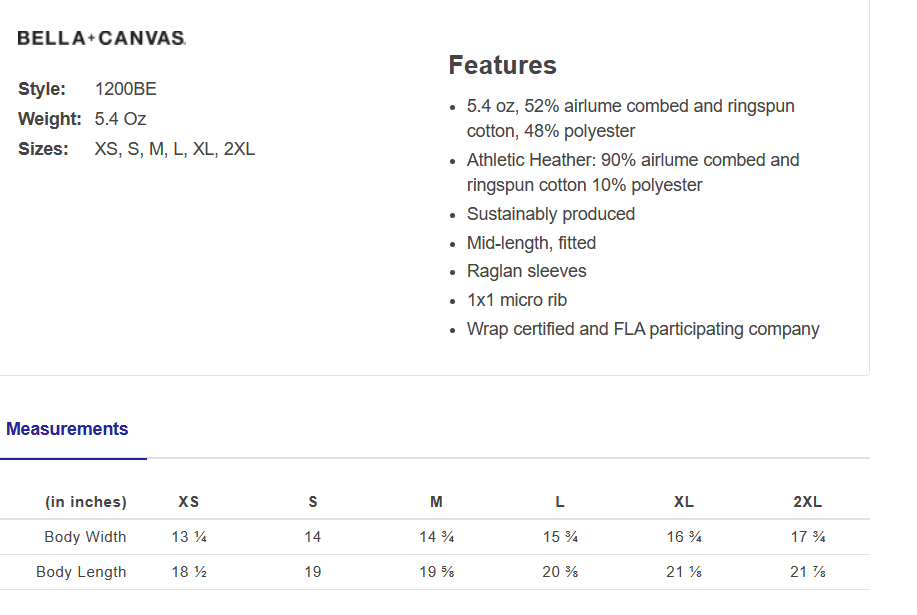
Task: Click the sizes list XS through 2XL
Action: (x=175, y=149)
